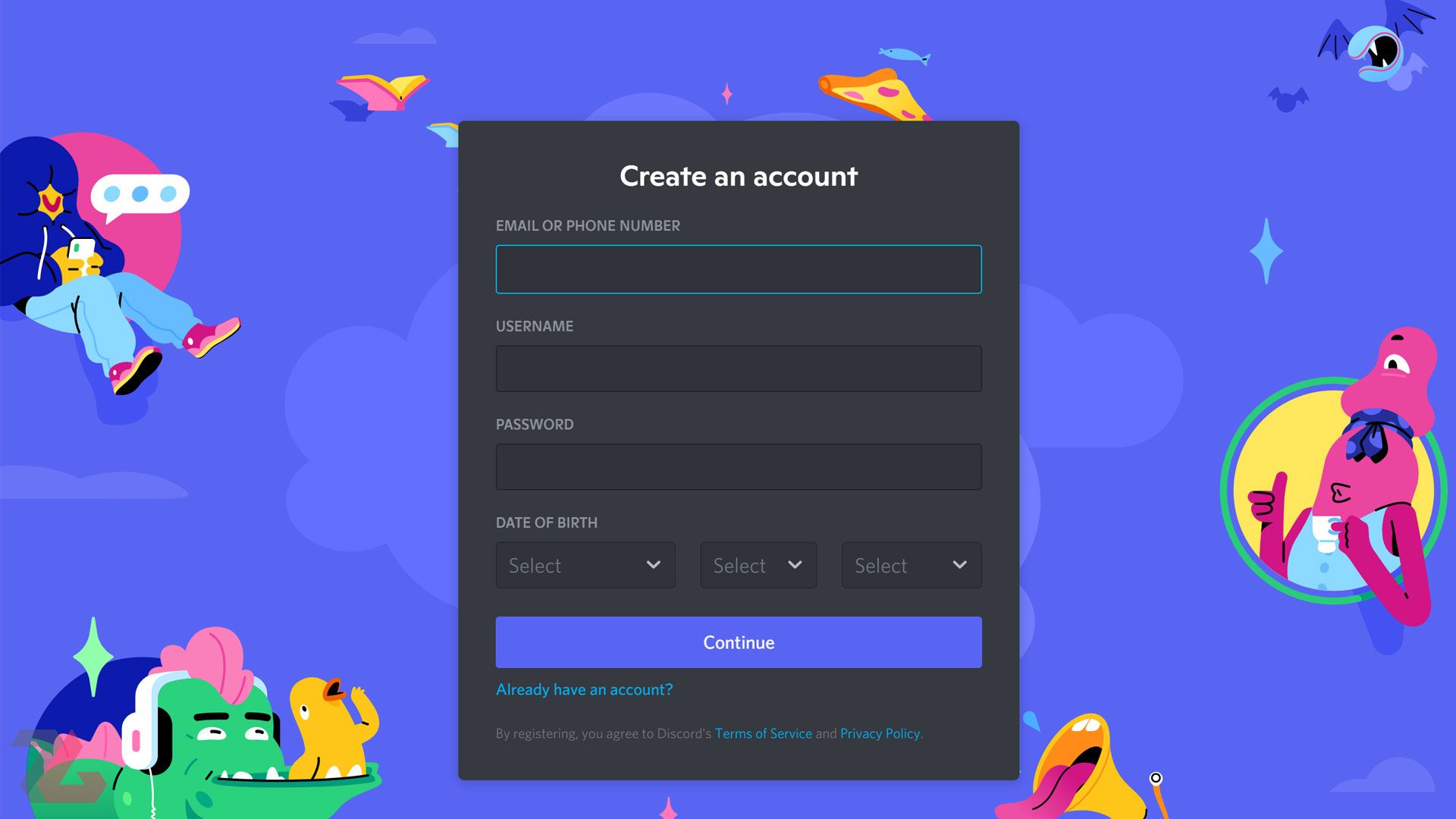Click the password input field
The width and height of the screenshot is (1456, 819).
click(738, 466)
